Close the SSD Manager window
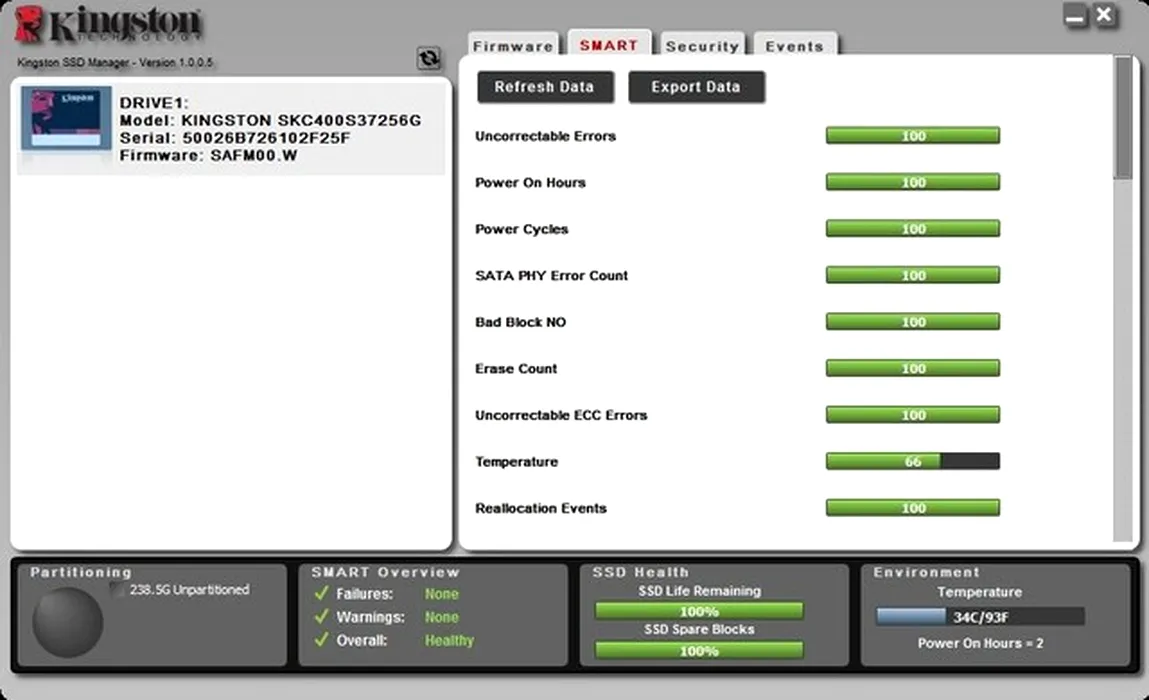 click(1103, 15)
